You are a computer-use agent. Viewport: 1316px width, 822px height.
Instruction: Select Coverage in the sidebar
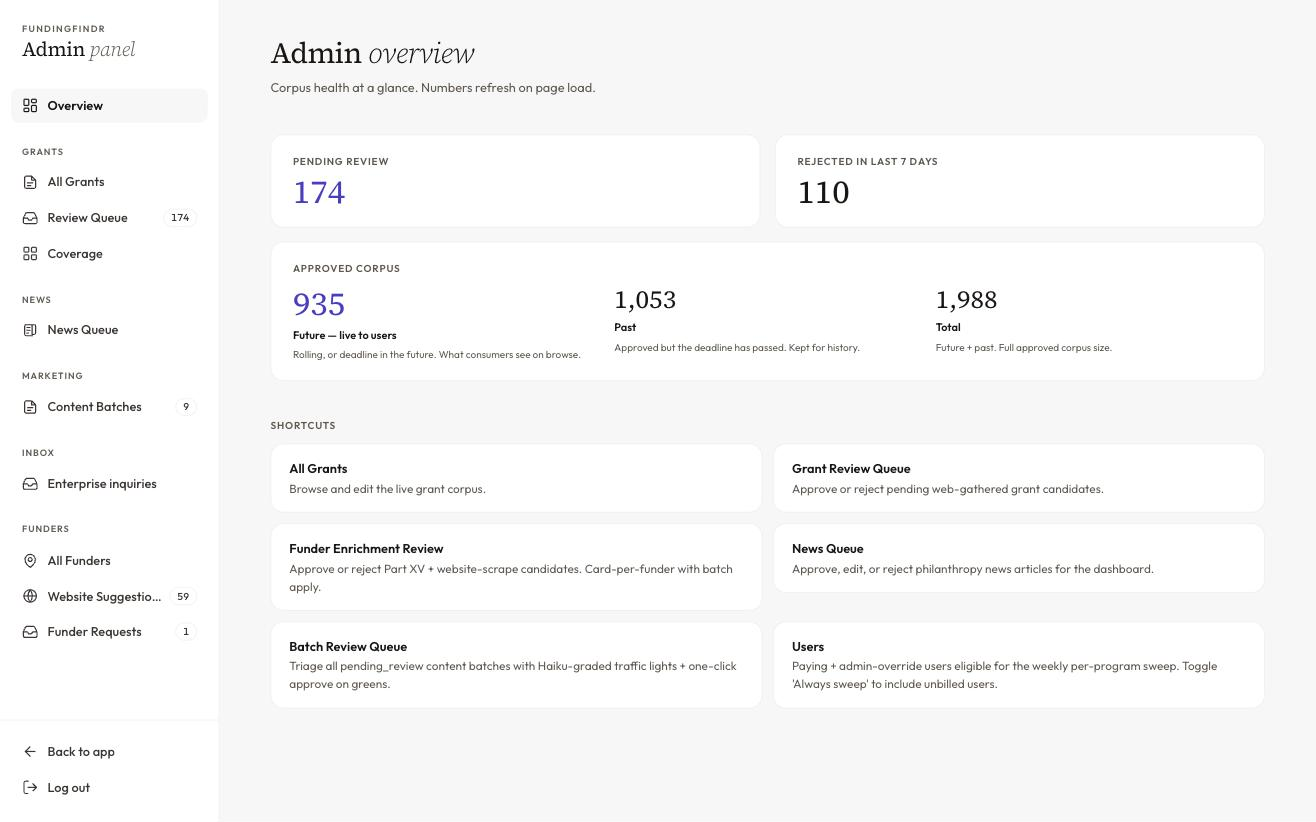click(109, 254)
